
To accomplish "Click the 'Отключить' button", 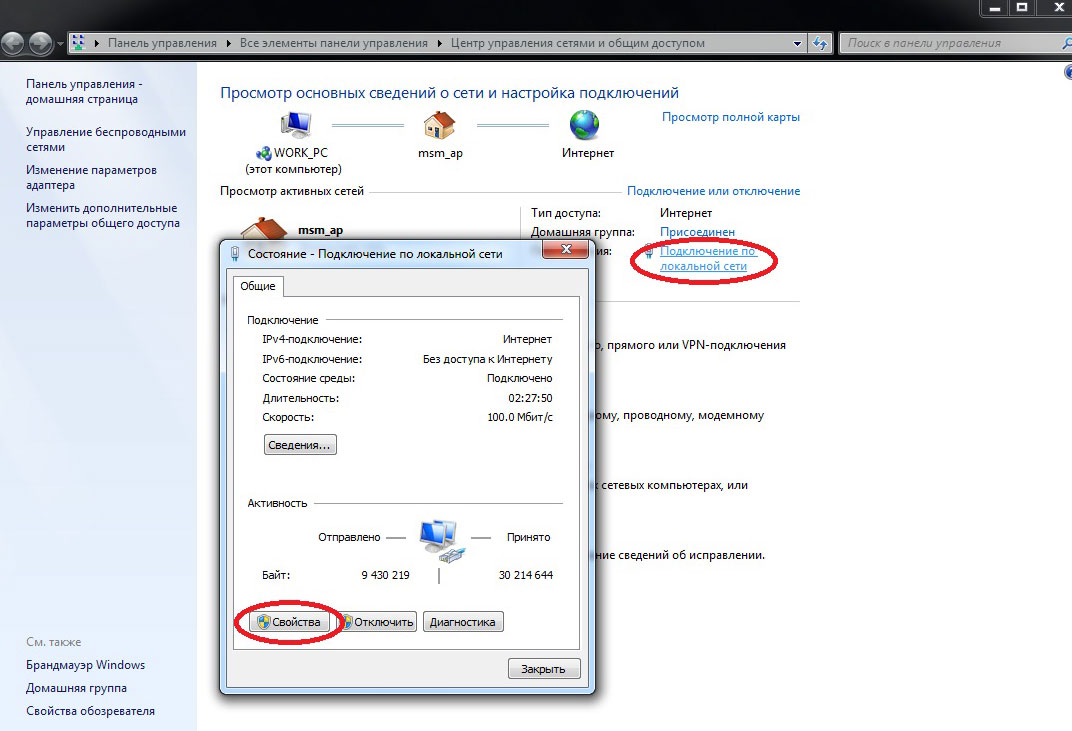I will click(377, 622).
